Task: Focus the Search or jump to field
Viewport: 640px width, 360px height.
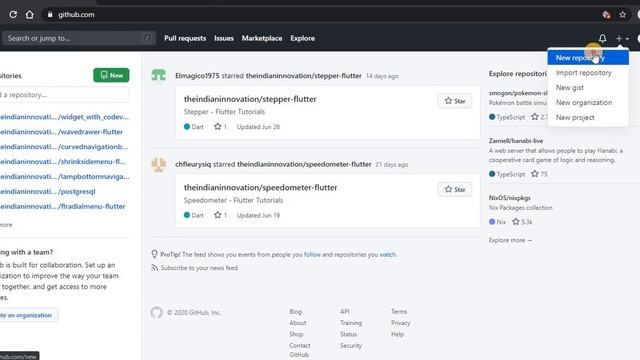Action: pos(78,38)
